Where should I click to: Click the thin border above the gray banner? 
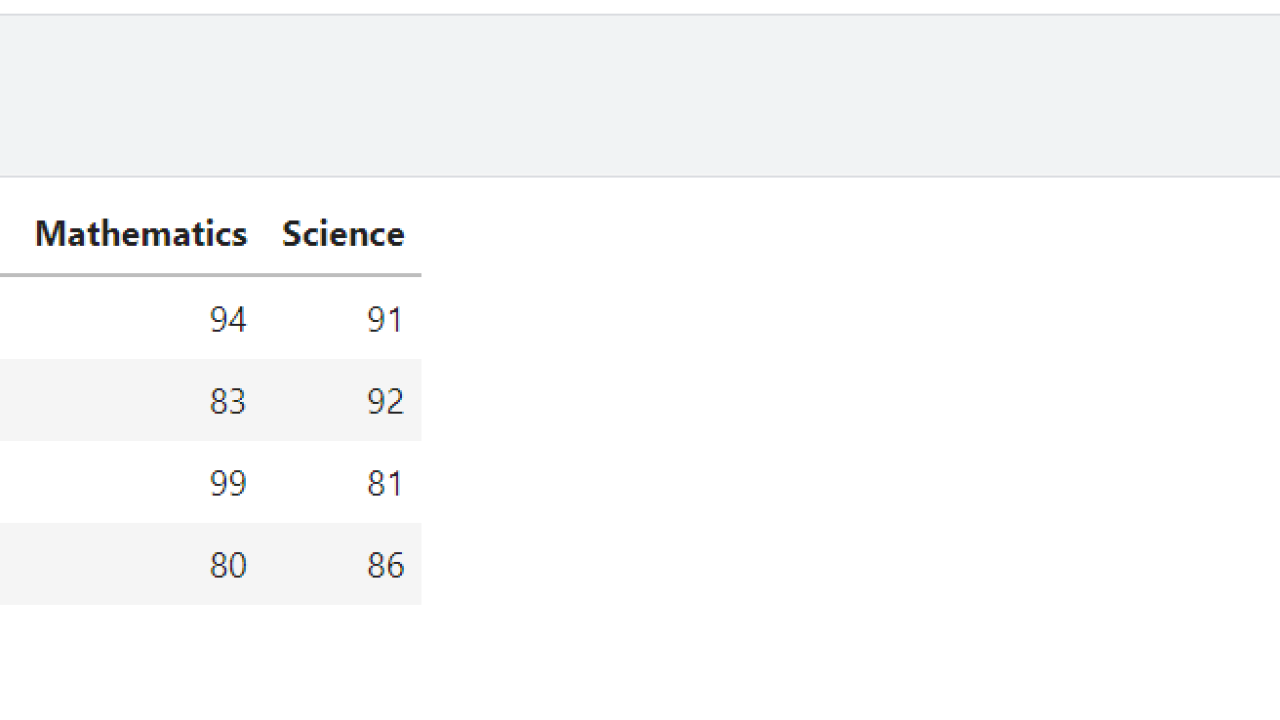(640, 15)
